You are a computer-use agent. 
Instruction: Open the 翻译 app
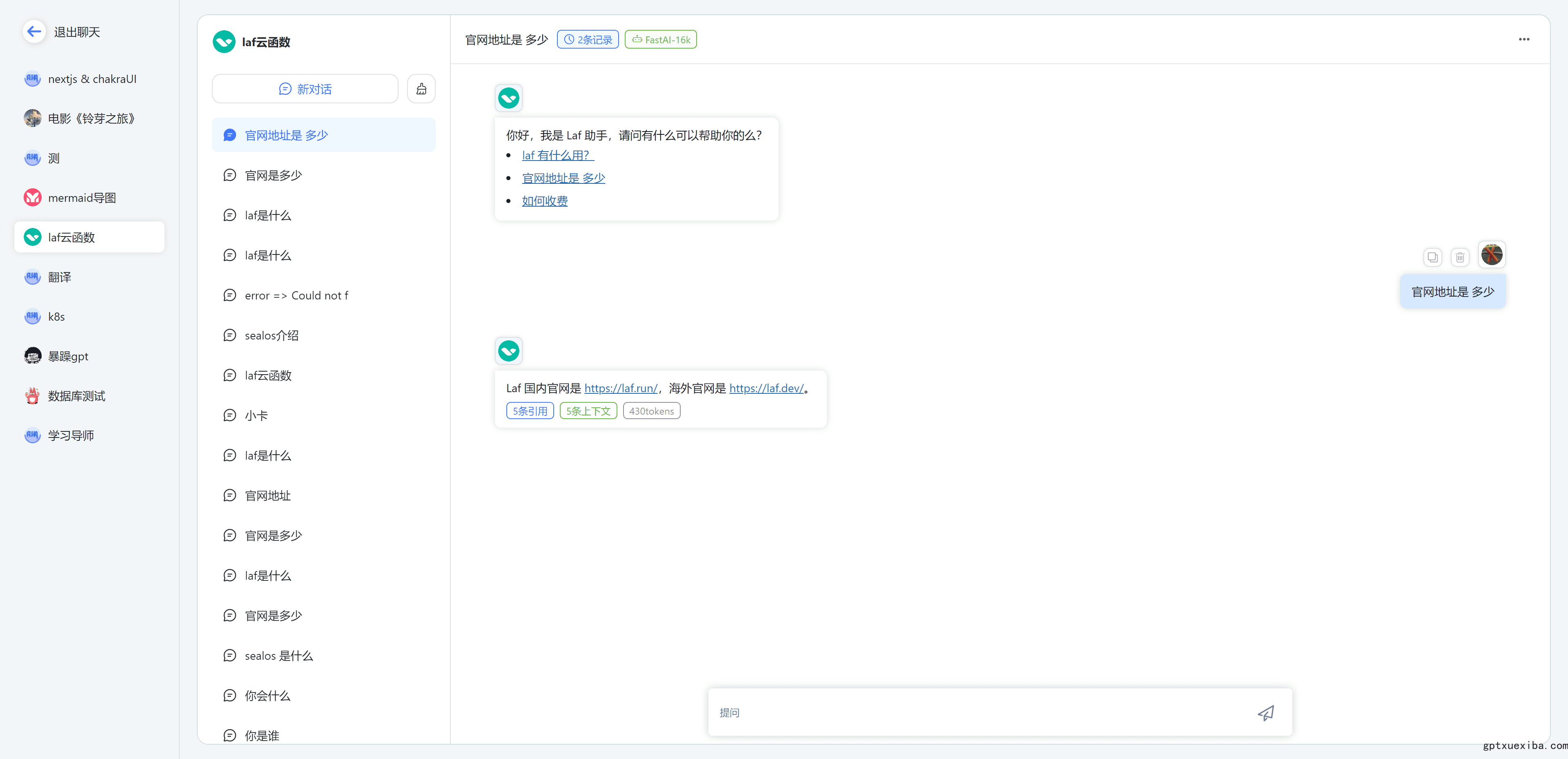click(x=89, y=277)
